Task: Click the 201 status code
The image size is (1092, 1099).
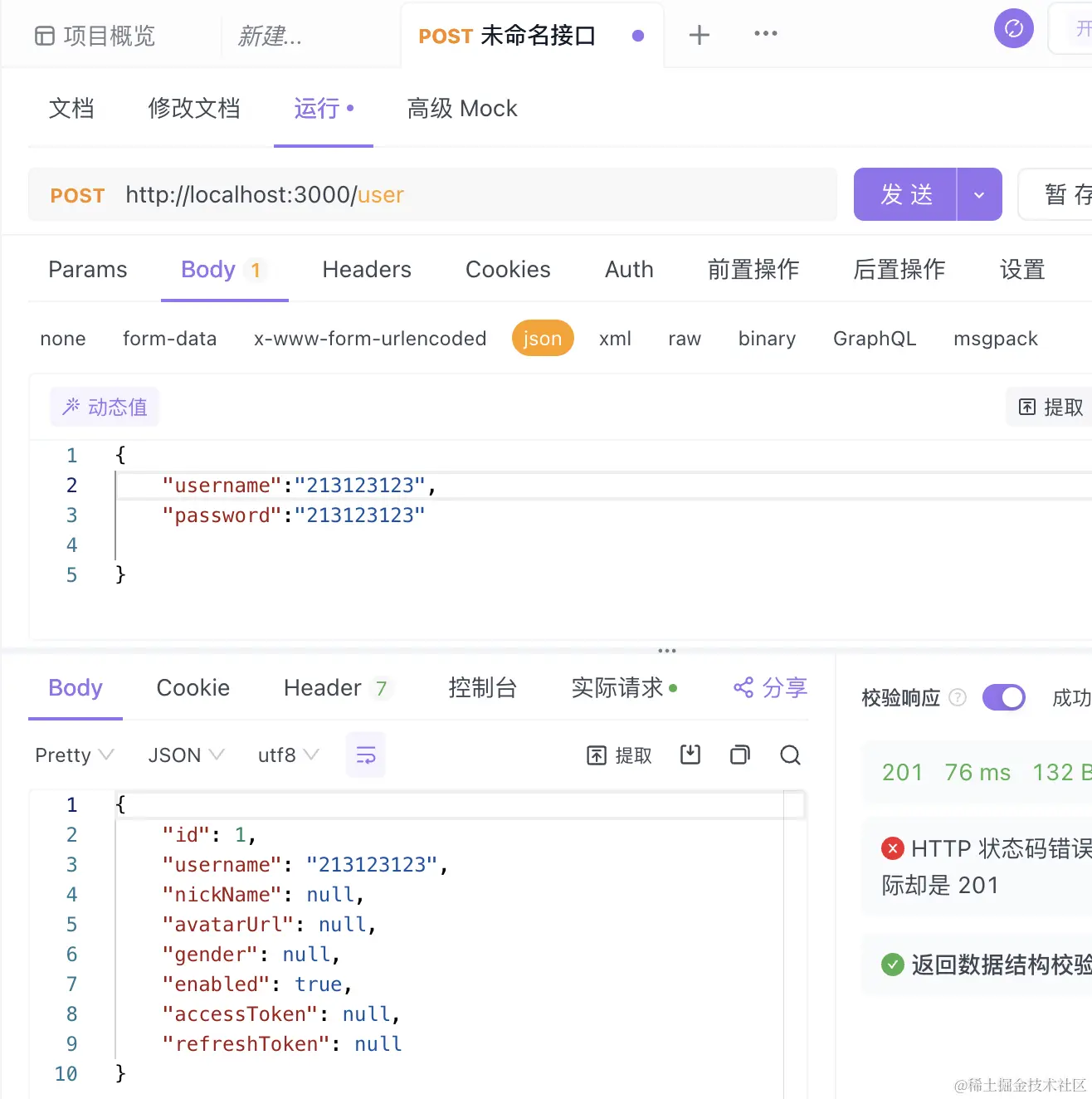Action: point(902,773)
